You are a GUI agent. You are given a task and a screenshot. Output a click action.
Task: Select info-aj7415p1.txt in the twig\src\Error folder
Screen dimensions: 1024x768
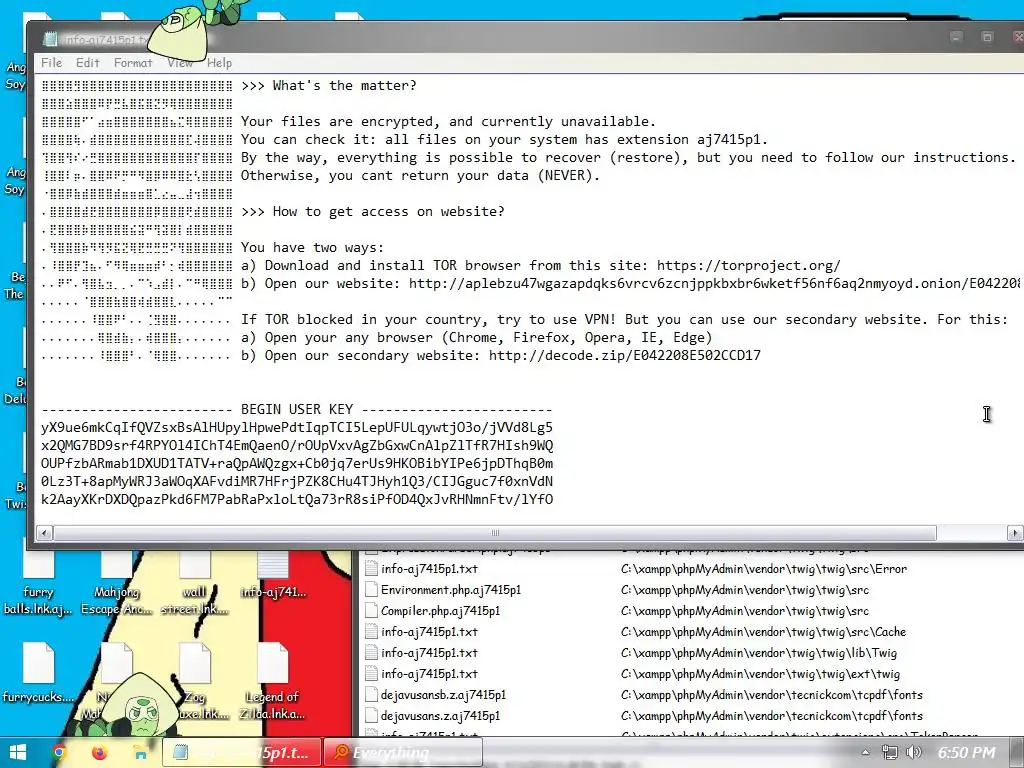pyautogui.click(x=429, y=569)
